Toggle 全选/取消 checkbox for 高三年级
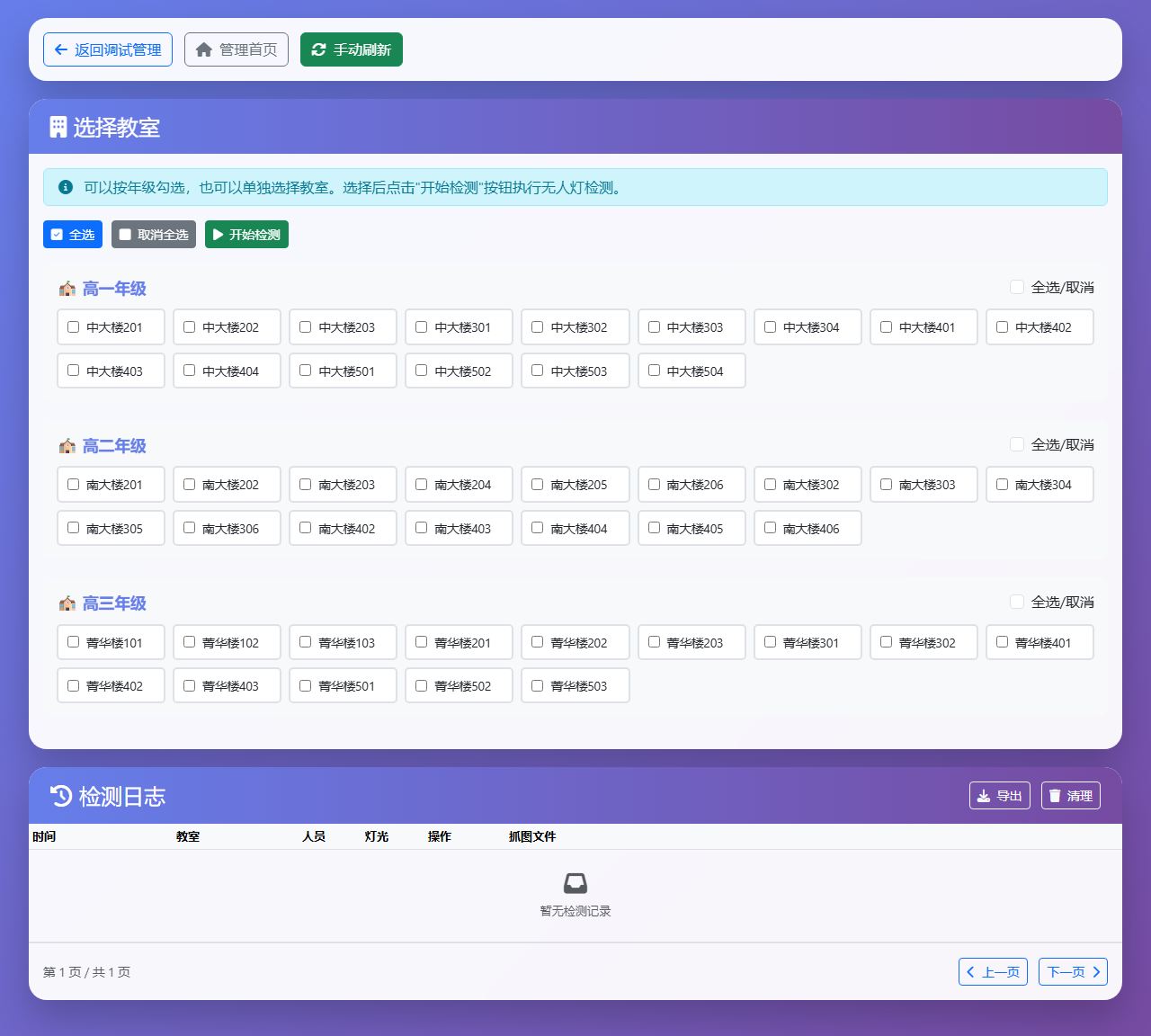 point(1017,602)
